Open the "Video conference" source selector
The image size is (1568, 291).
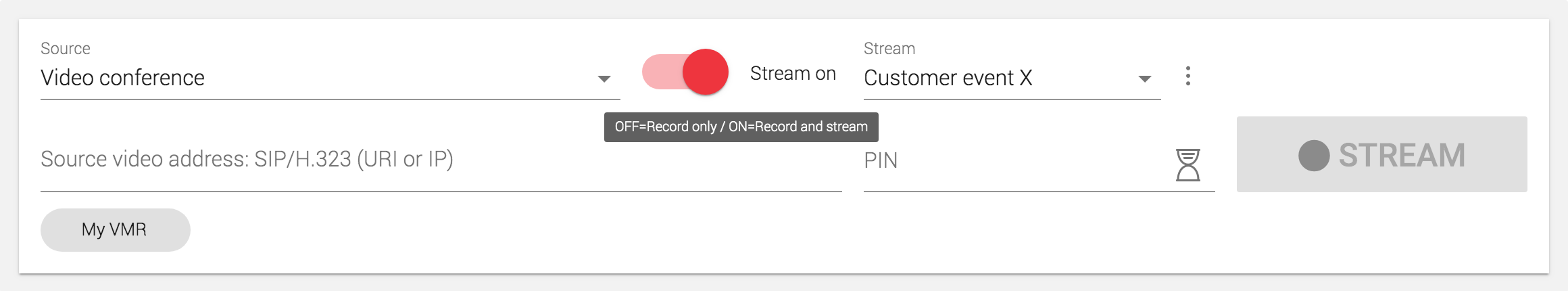pyautogui.click(x=122, y=78)
